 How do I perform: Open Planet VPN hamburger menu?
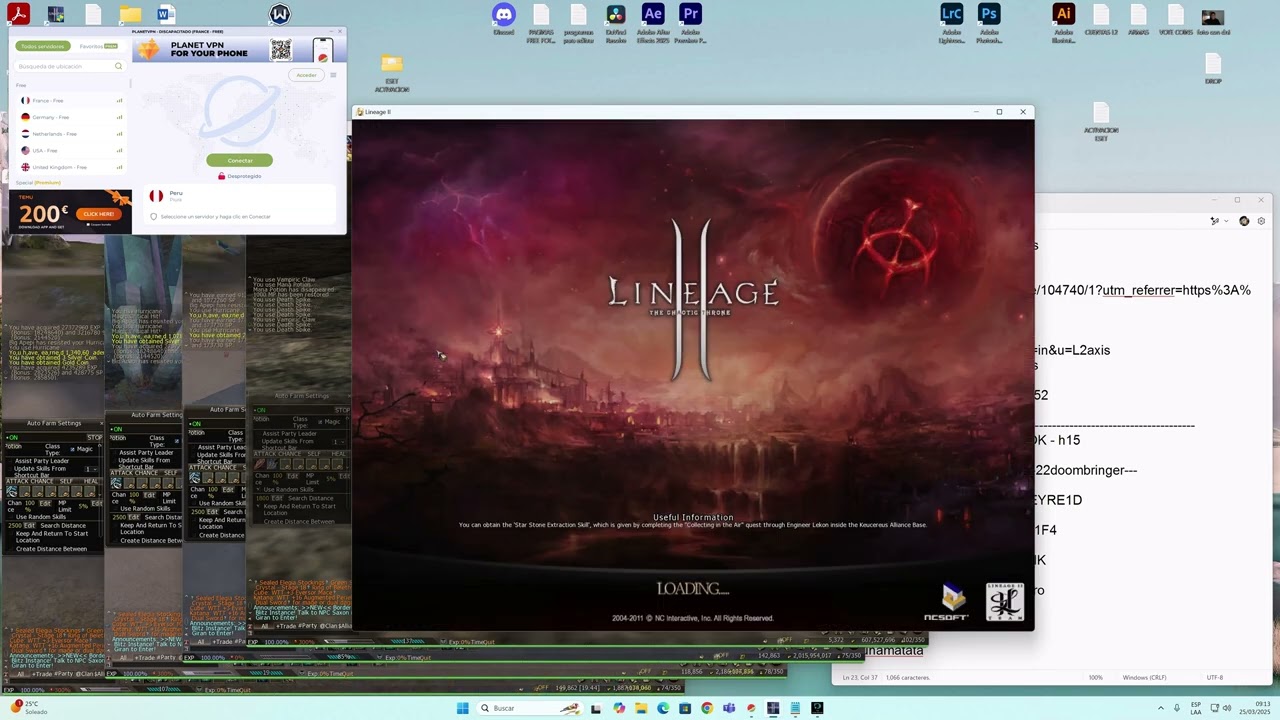(x=333, y=75)
